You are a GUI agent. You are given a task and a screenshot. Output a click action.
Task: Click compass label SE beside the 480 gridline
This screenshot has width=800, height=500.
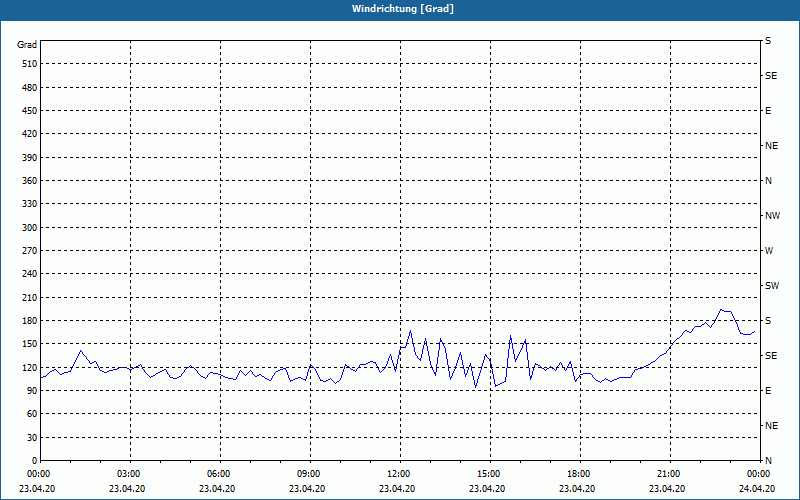click(x=771, y=76)
